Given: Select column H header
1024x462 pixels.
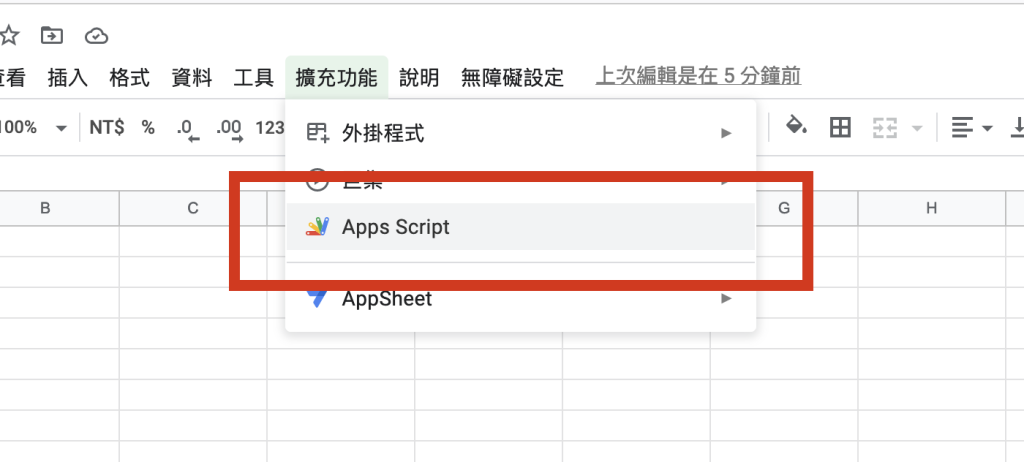Looking at the screenshot, I should click(931, 208).
